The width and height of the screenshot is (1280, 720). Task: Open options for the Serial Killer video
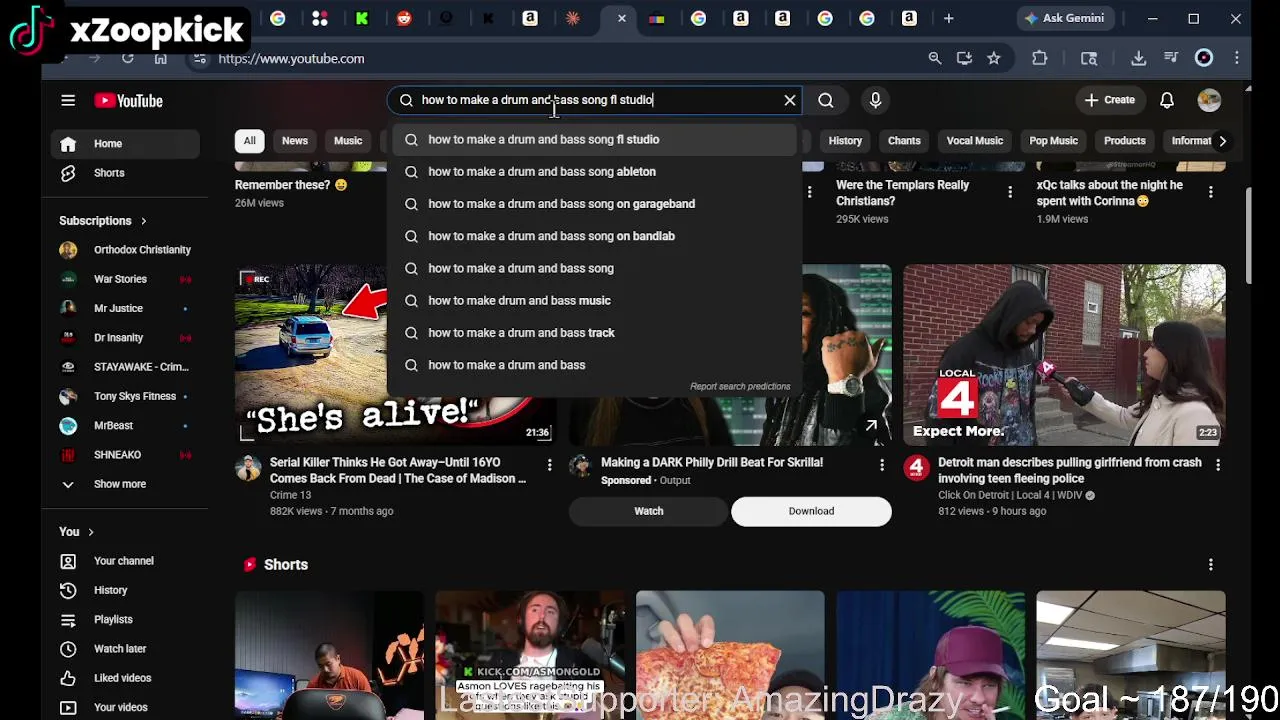point(549,465)
